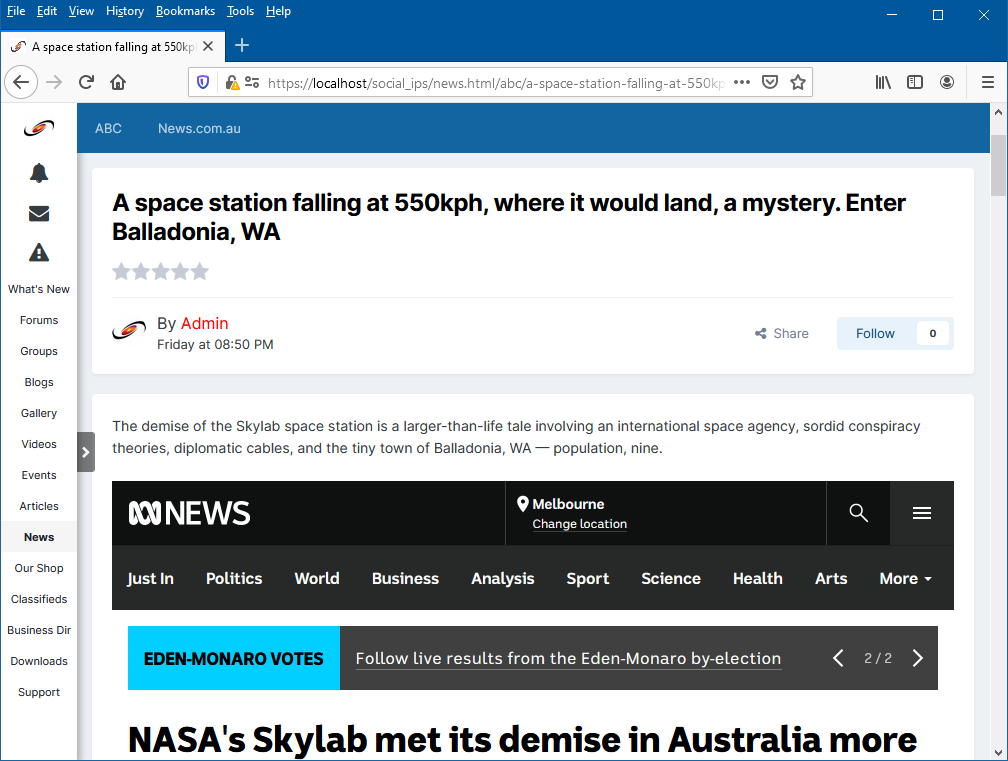Show next ticker headline arrow
Image resolution: width=1008 pixels, height=761 pixels.
click(x=917, y=658)
